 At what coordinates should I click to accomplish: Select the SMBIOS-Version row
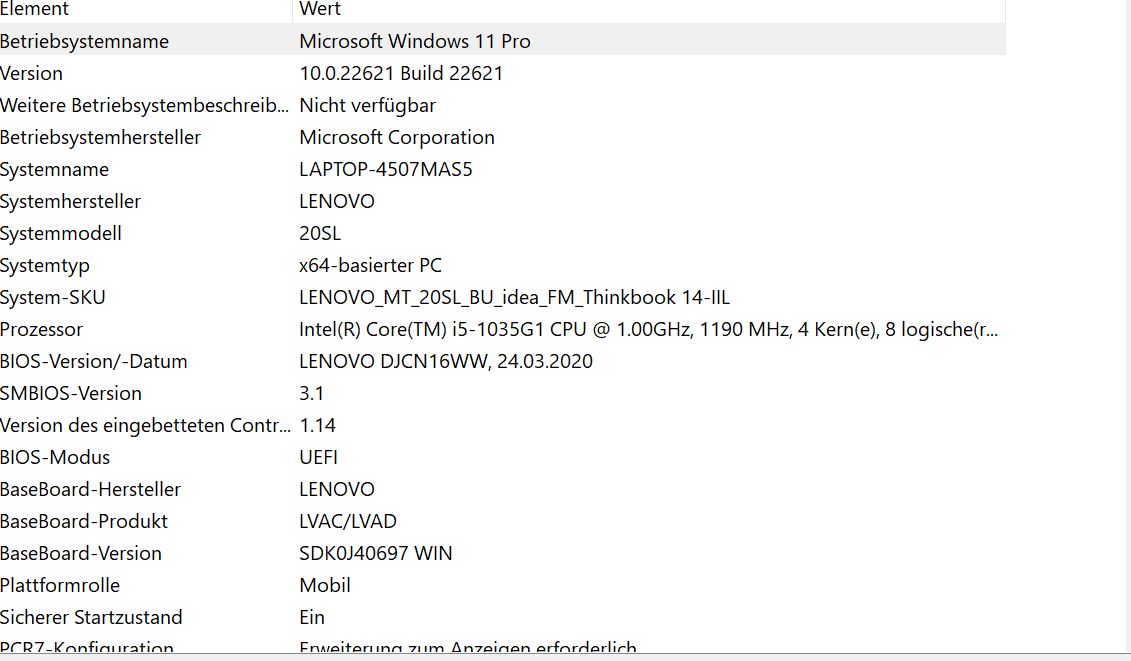point(503,393)
